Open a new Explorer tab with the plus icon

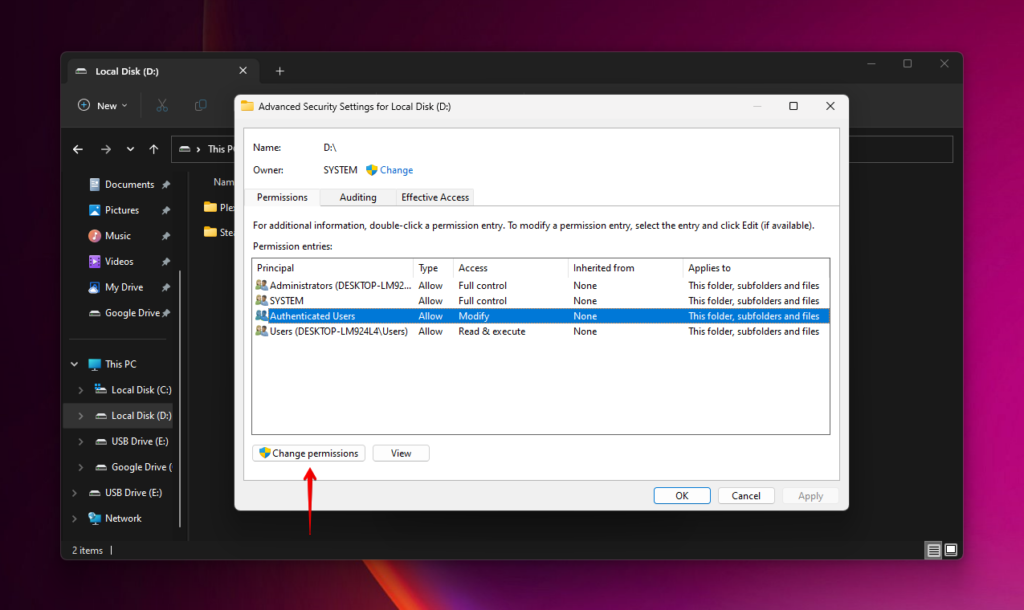(x=279, y=71)
